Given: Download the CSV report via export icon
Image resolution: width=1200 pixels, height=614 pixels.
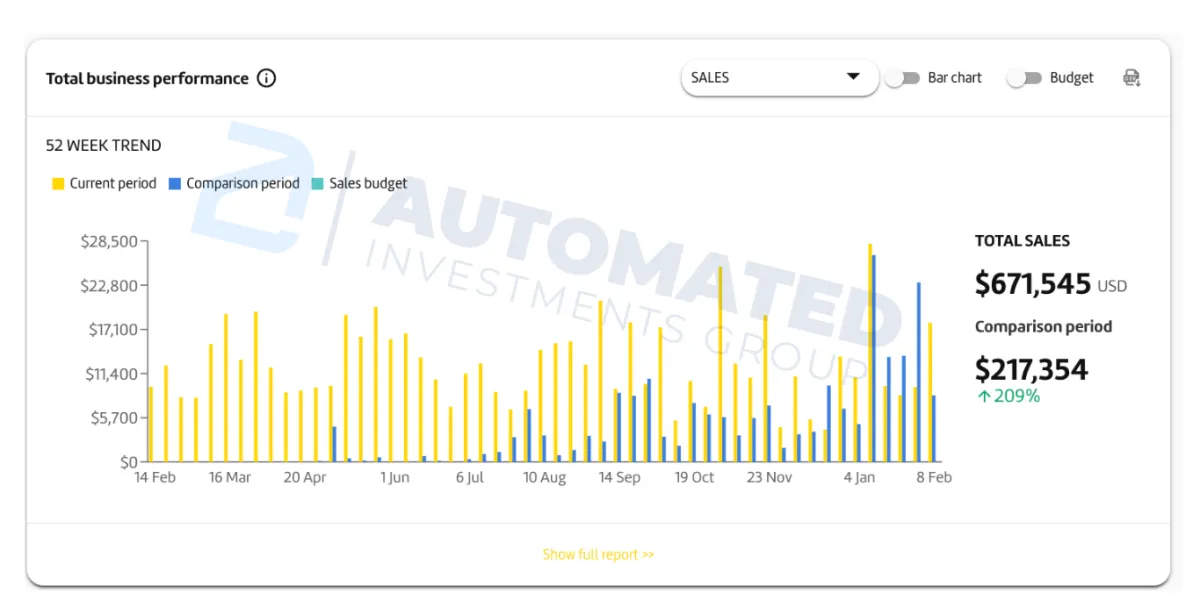Looking at the screenshot, I should [x=1132, y=78].
